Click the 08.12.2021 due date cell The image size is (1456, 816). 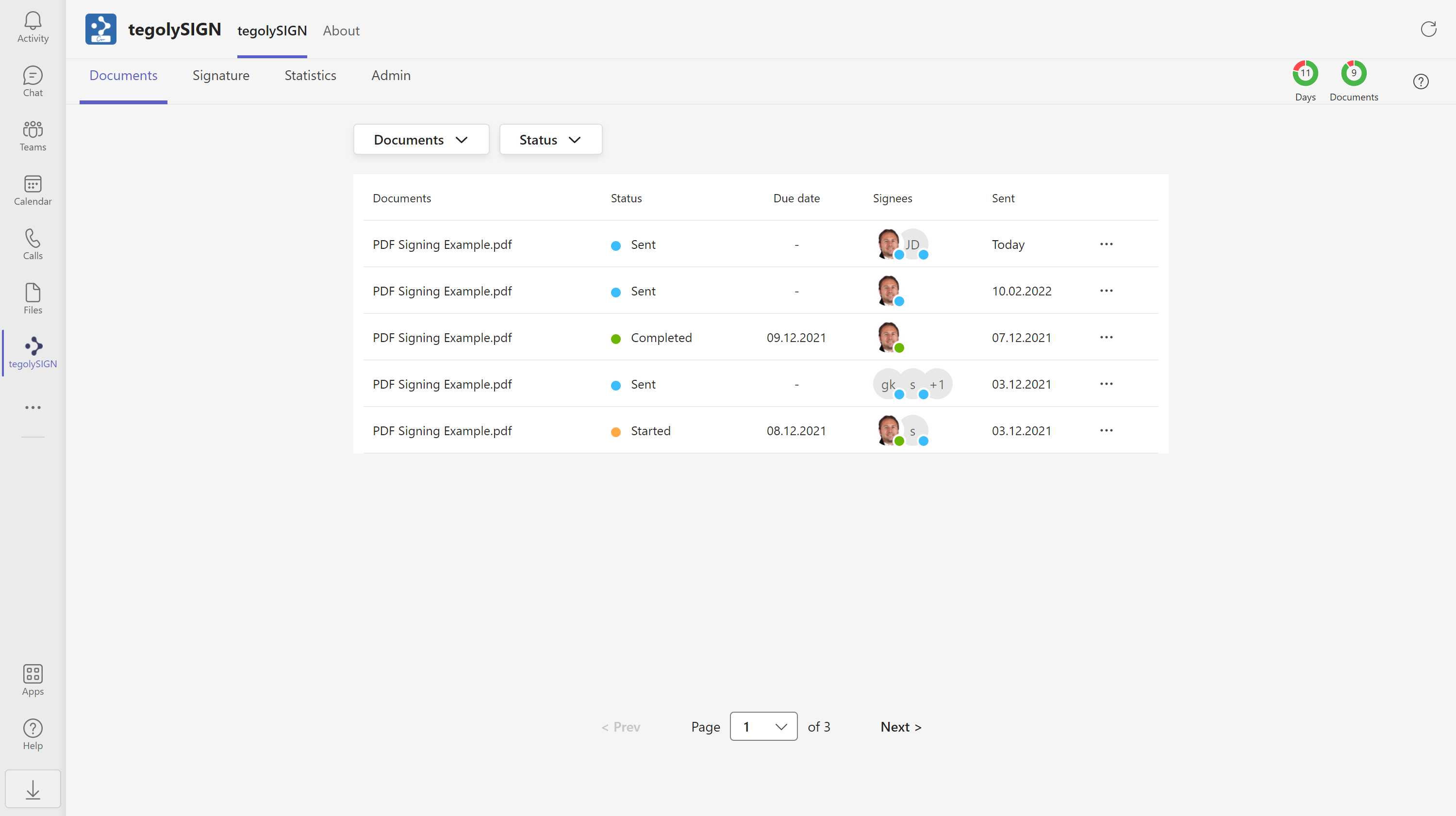pos(796,431)
